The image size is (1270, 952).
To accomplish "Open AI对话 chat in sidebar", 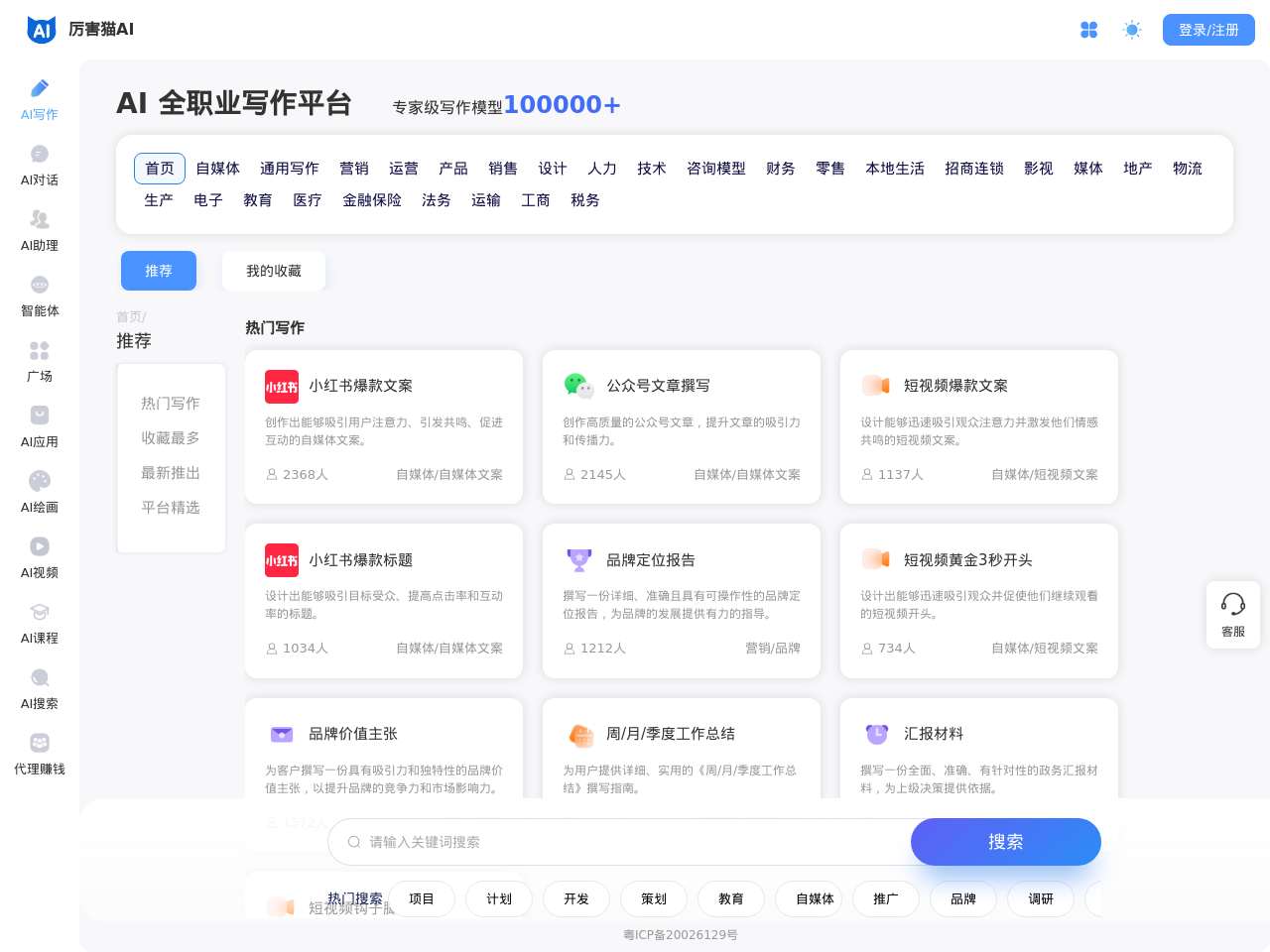I will coord(40,165).
